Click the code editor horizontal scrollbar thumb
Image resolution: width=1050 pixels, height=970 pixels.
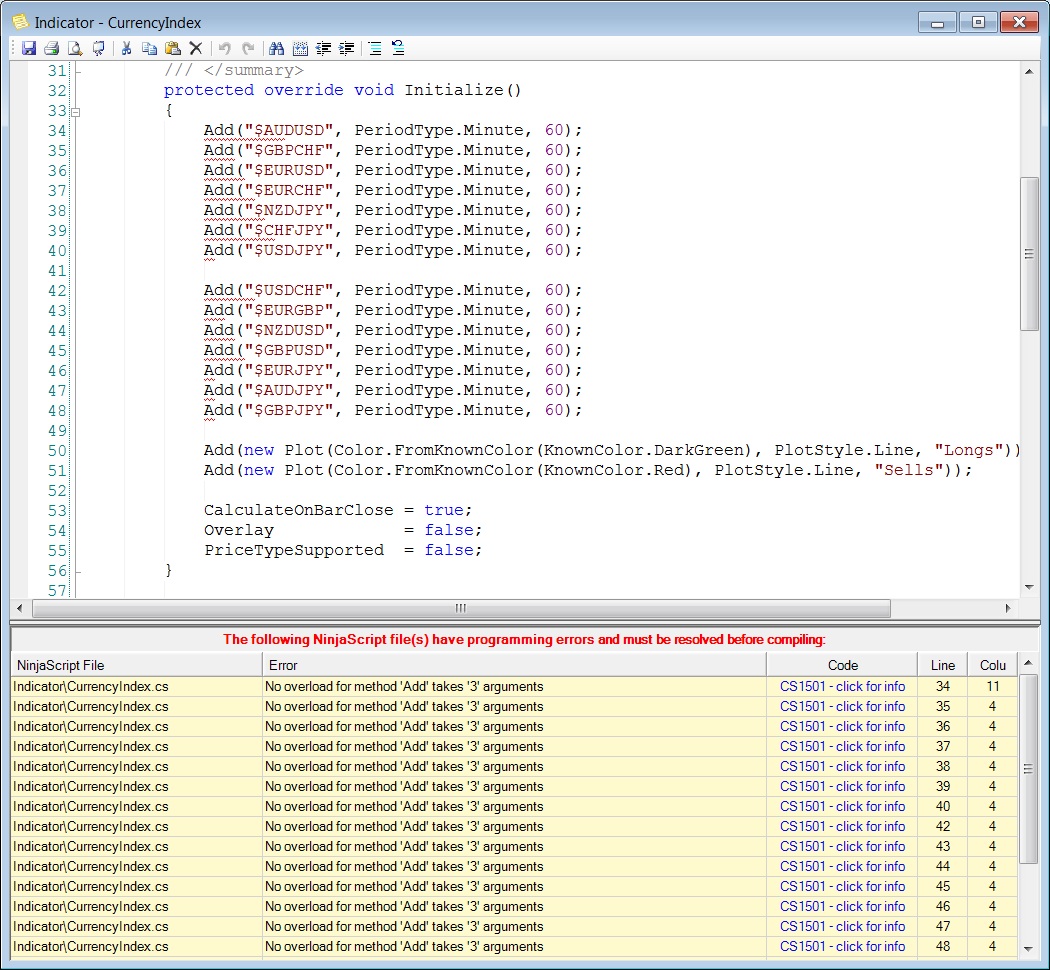pos(461,608)
